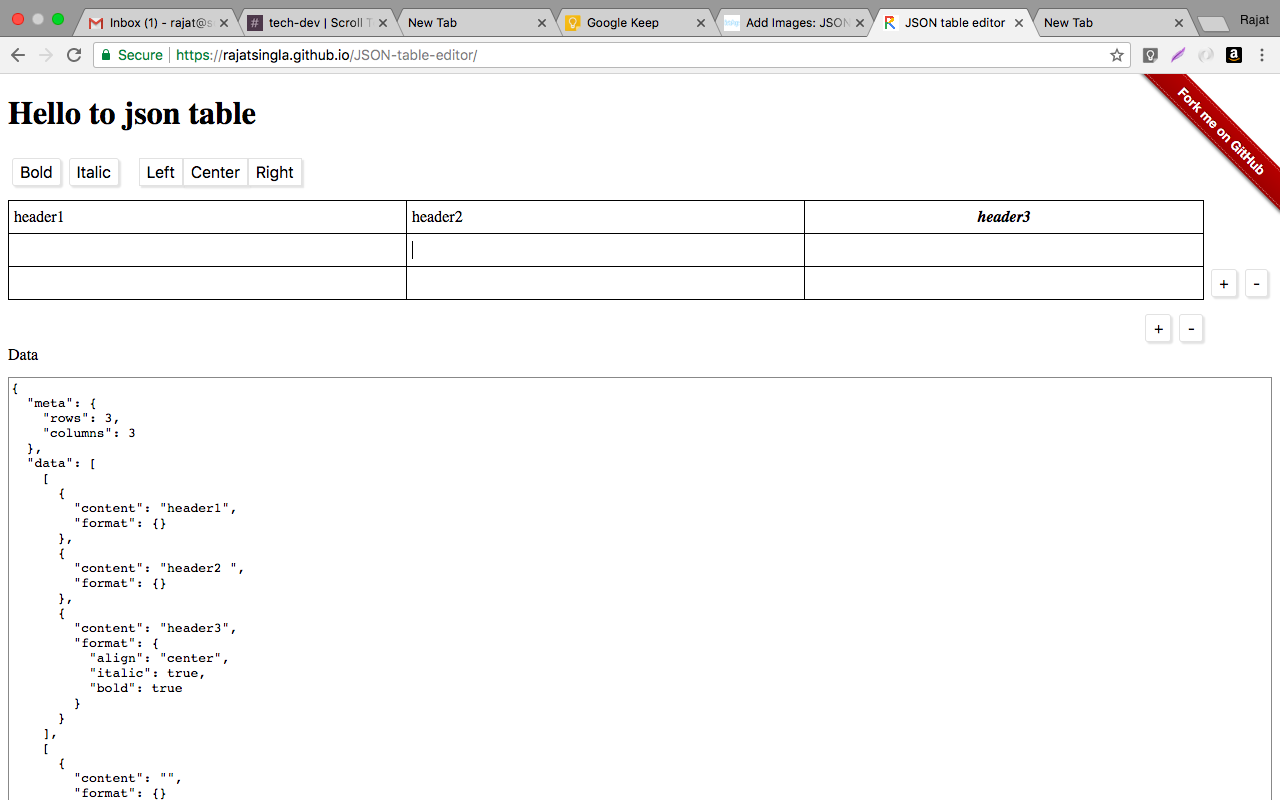Screen dimensions: 1280x800
Task: Click the extension icon next to the star
Action: click(1151, 55)
